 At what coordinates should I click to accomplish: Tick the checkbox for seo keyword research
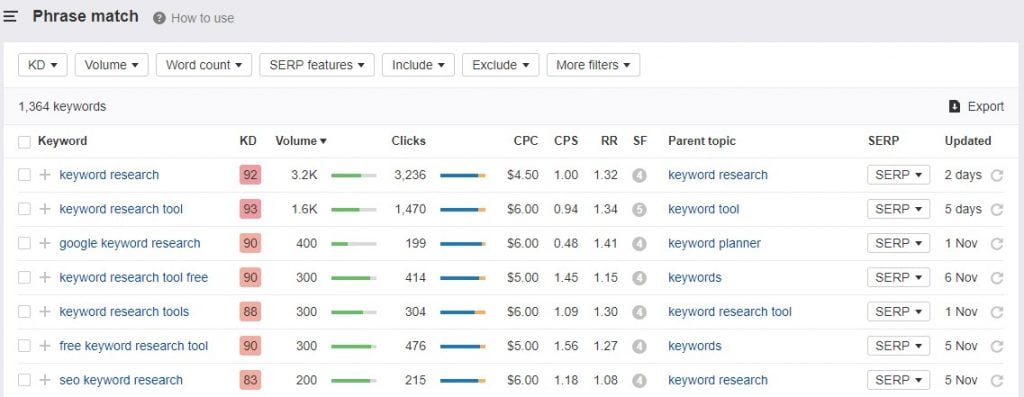[x=24, y=380]
